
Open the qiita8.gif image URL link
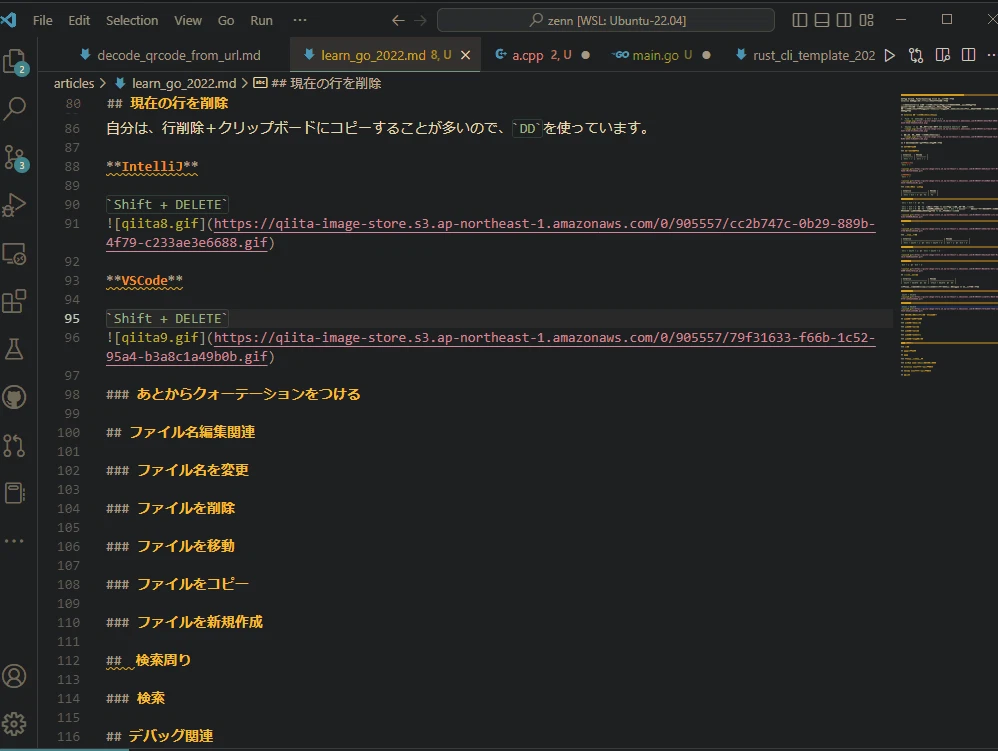(490, 233)
